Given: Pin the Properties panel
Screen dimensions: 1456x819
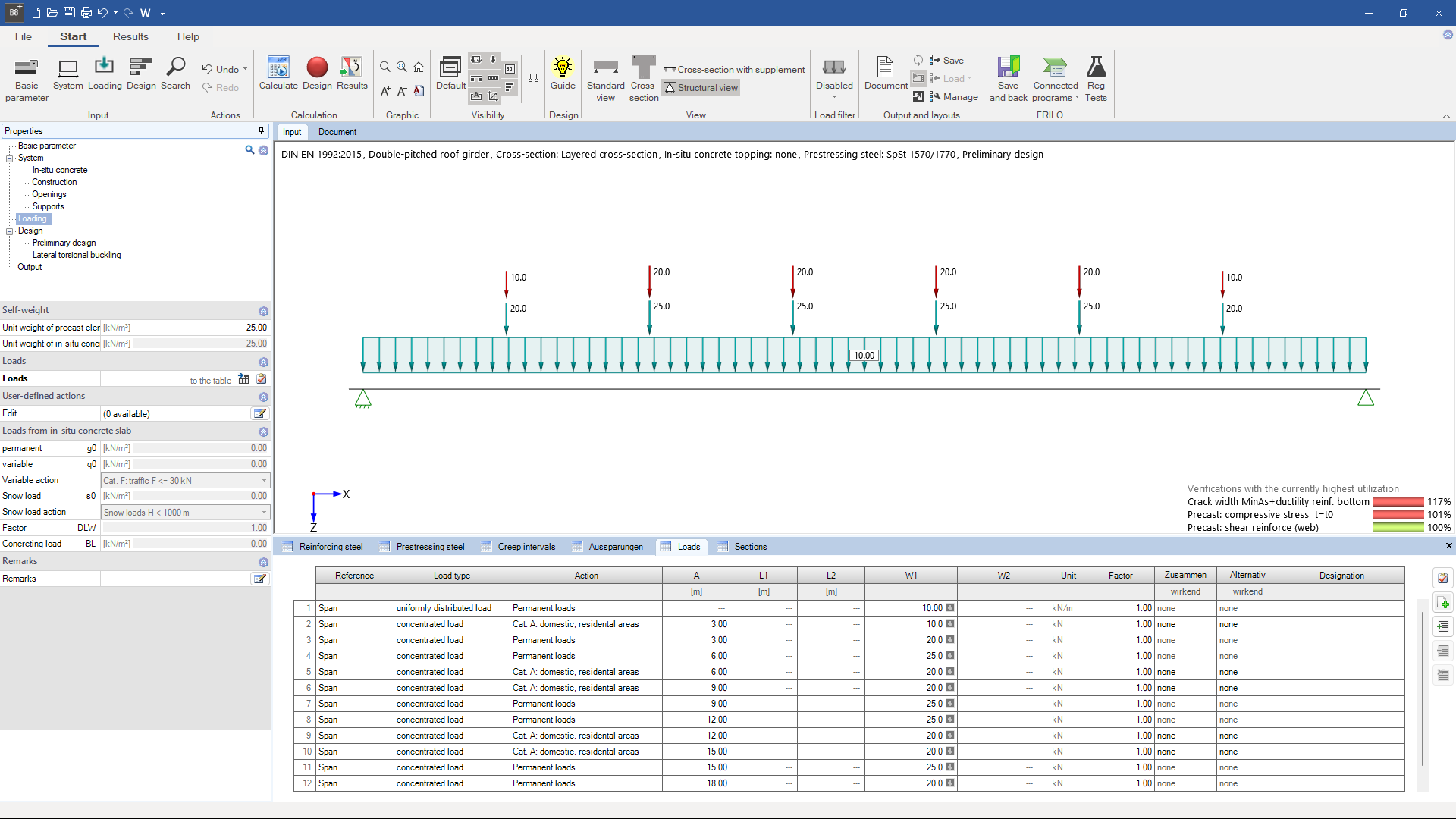Looking at the screenshot, I should point(261,130).
